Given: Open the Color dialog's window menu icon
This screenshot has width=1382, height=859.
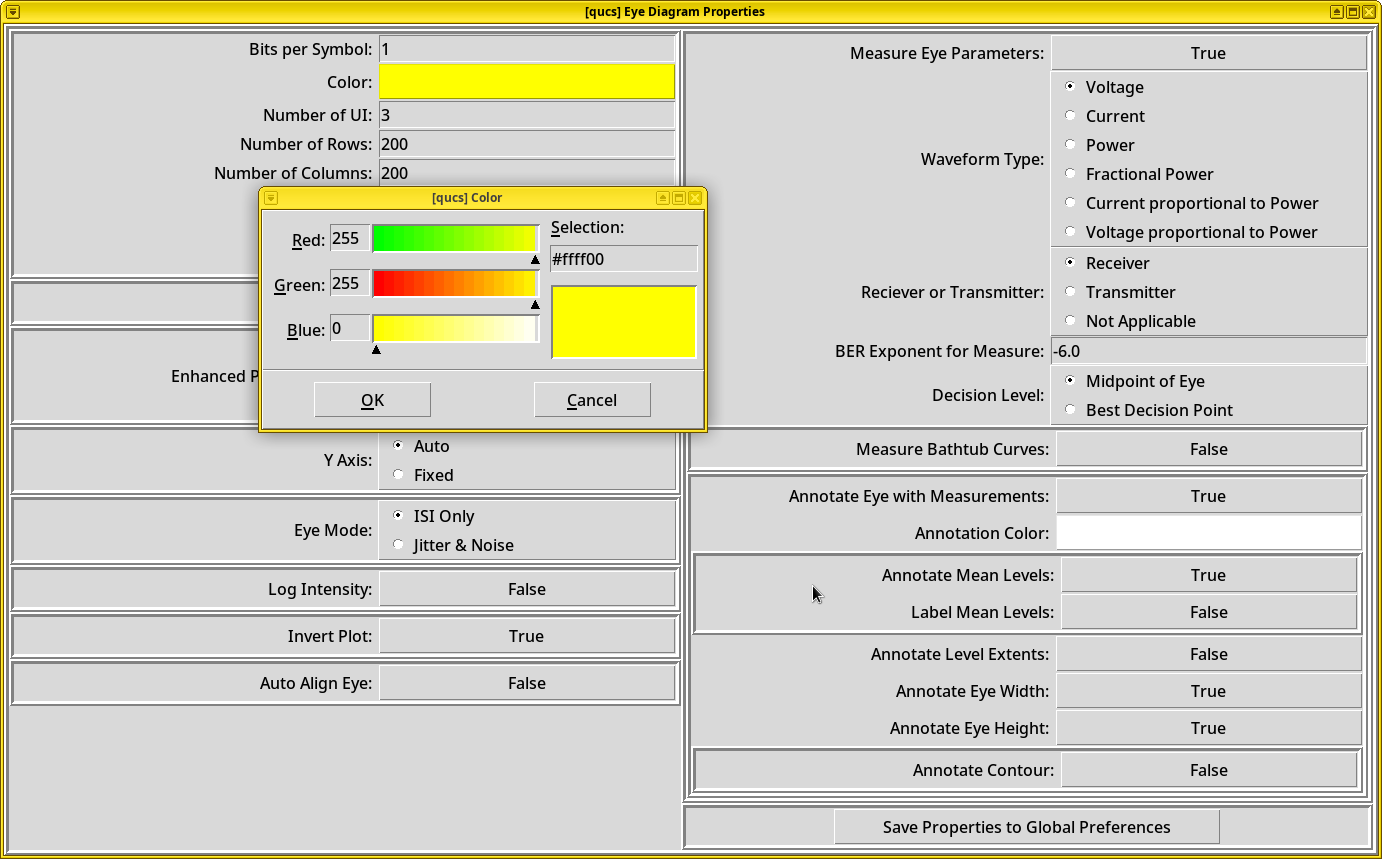Looking at the screenshot, I should click(270, 198).
